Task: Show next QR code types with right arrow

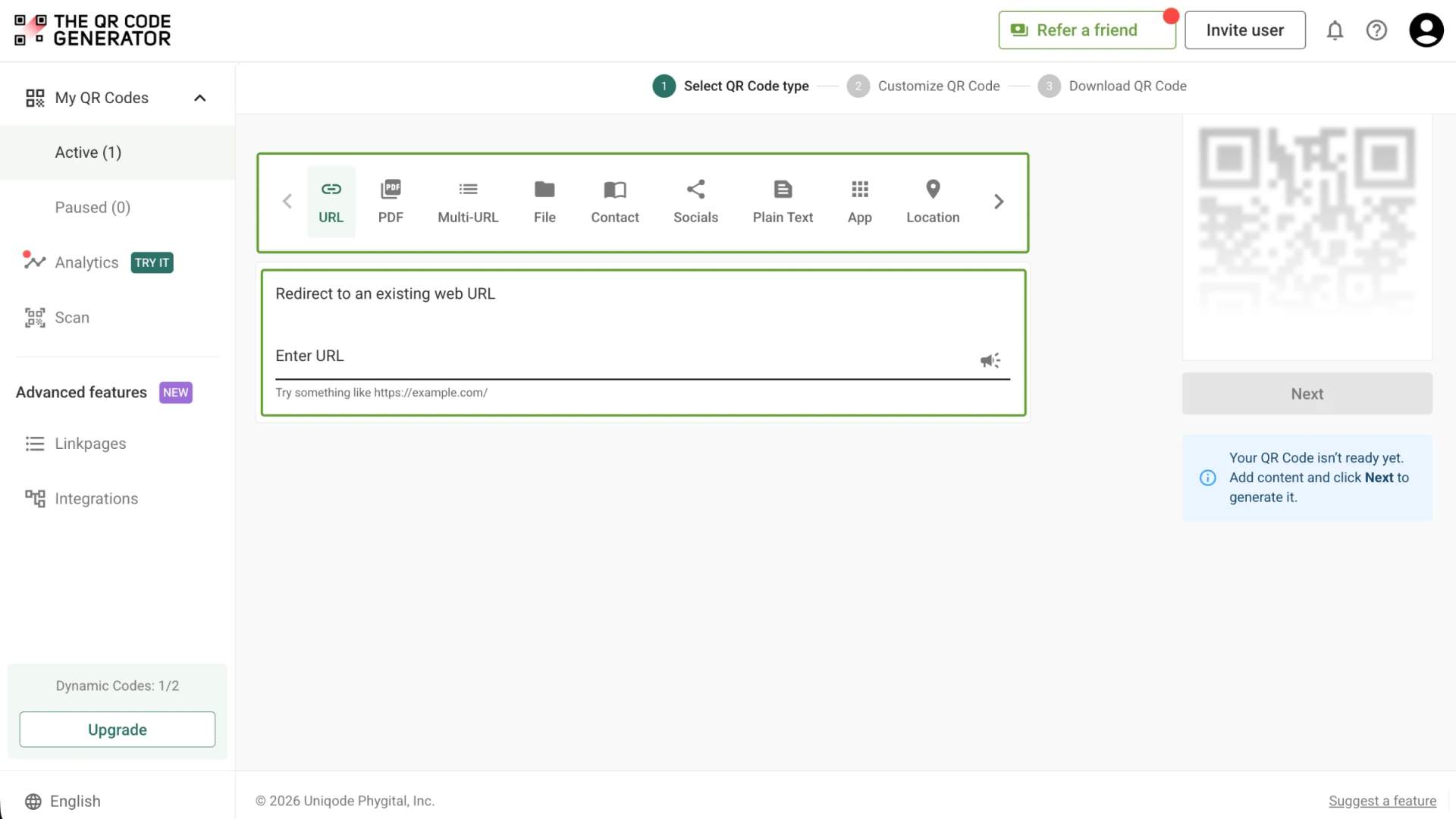Action: [x=999, y=202]
